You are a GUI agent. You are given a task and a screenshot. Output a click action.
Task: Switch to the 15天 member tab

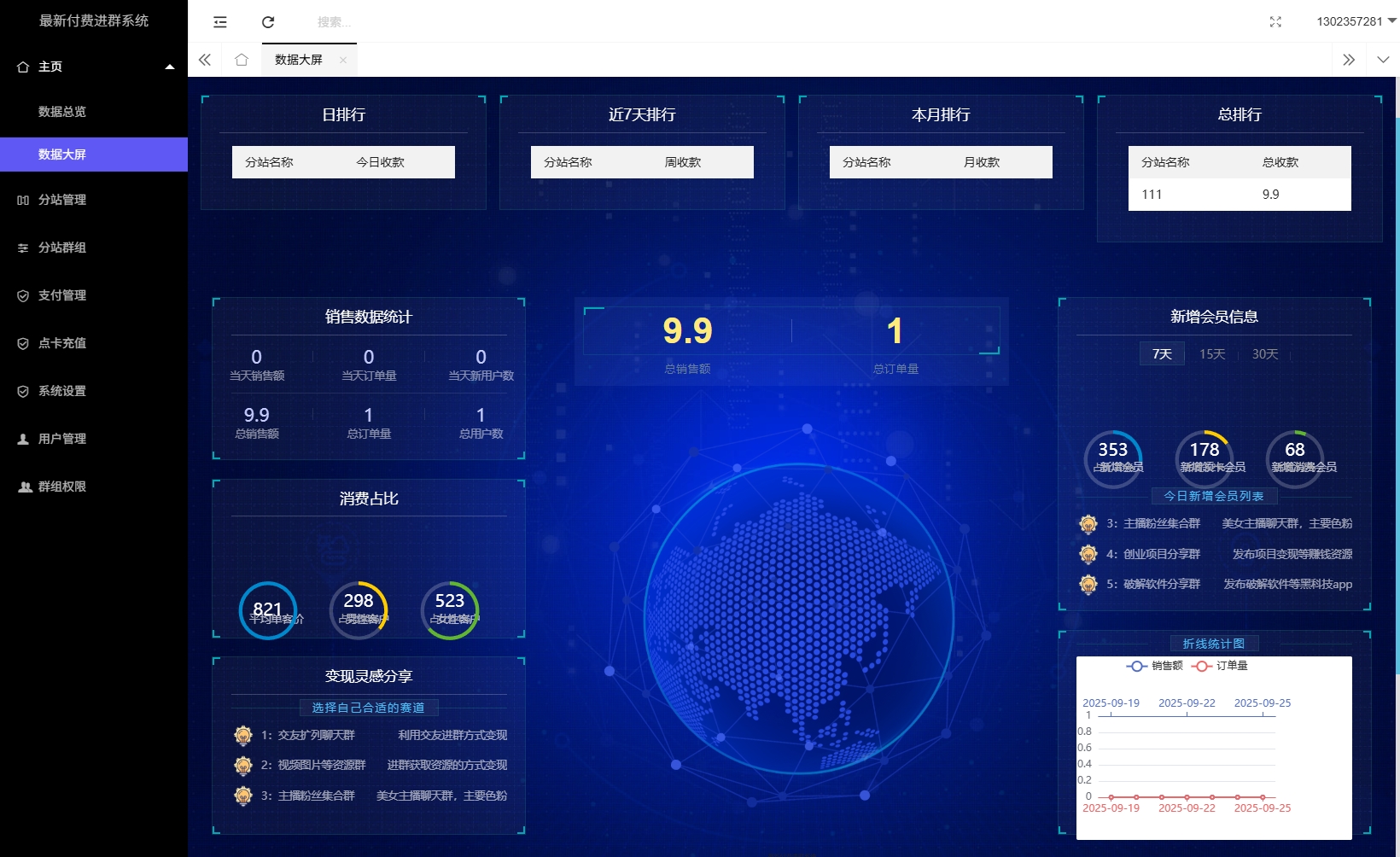1212,354
